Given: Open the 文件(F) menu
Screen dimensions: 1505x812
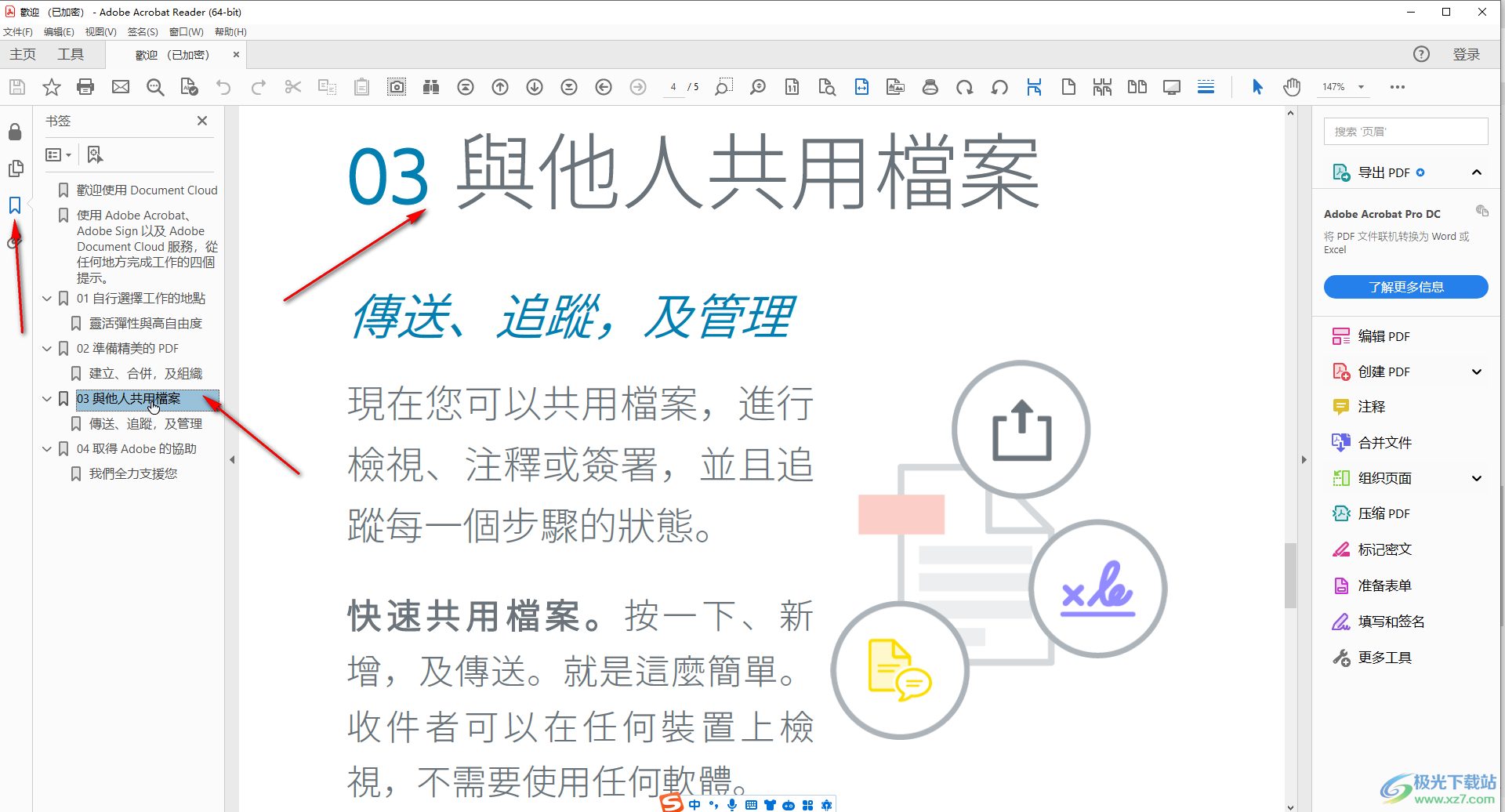Looking at the screenshot, I should coord(18,32).
